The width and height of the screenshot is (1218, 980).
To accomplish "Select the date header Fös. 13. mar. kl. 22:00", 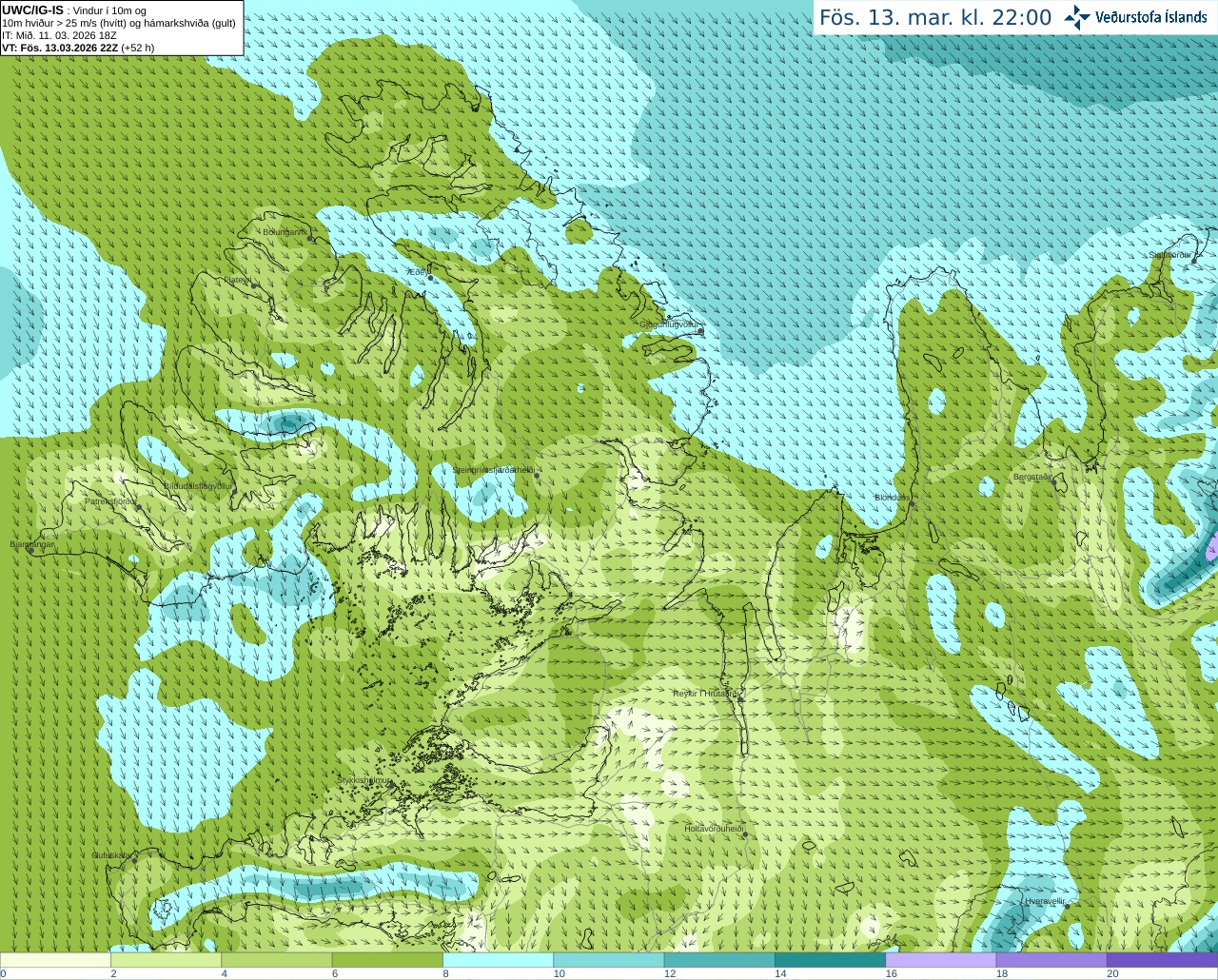I will 935,18.
